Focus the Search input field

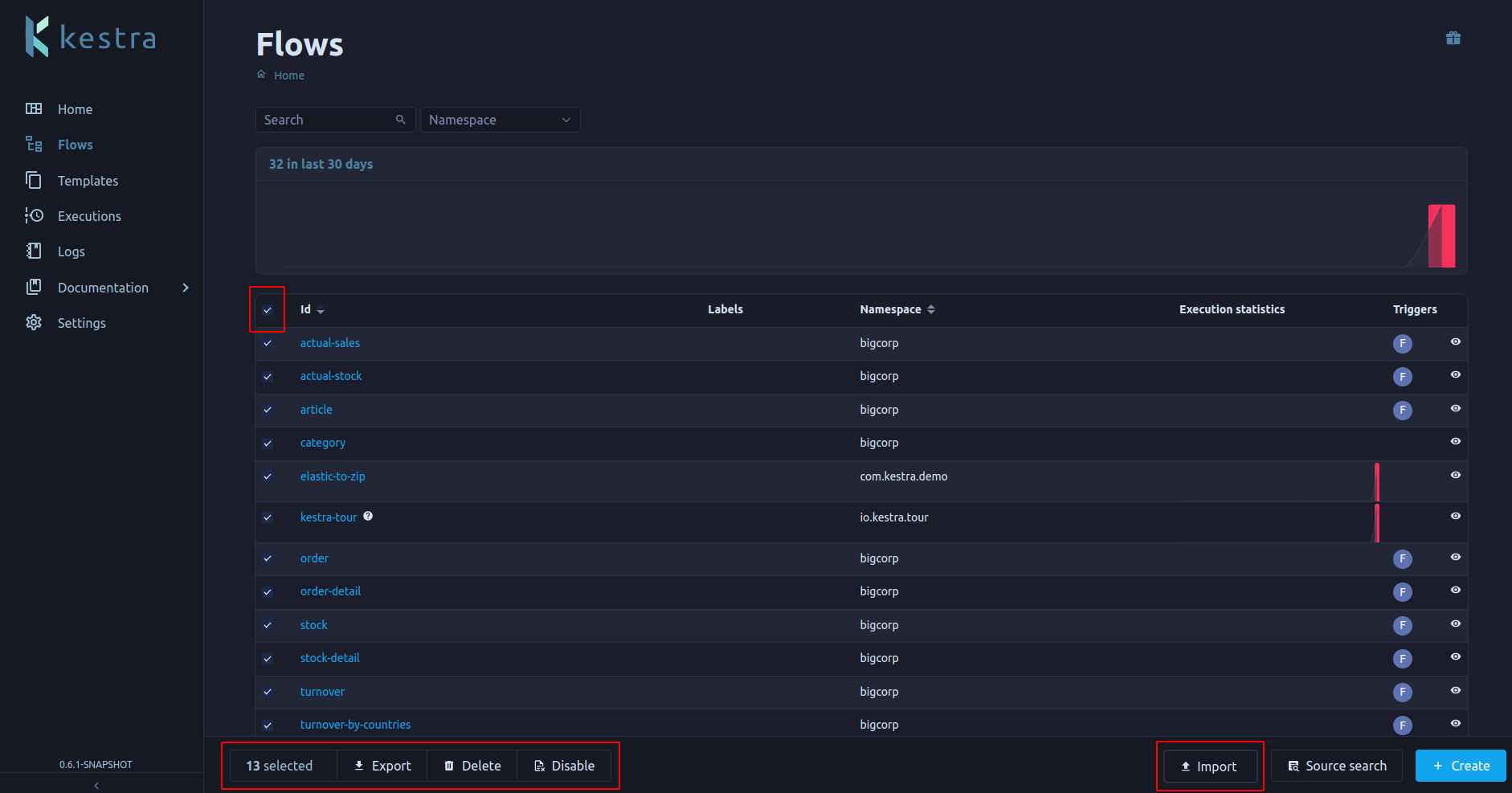click(x=327, y=120)
